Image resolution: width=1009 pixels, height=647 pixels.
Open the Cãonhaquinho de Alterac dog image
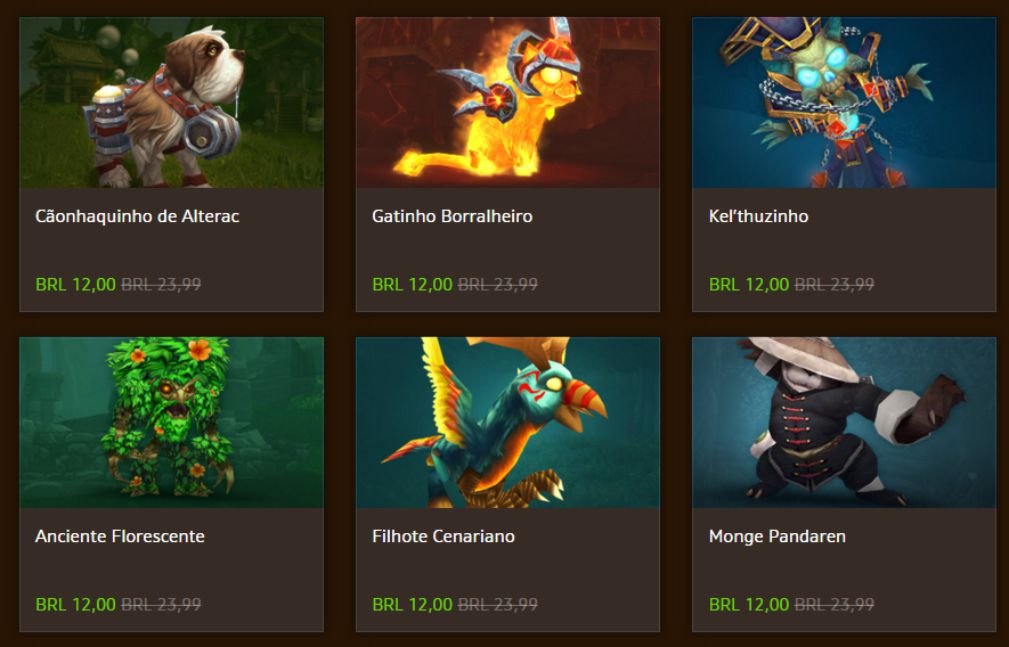[171, 103]
